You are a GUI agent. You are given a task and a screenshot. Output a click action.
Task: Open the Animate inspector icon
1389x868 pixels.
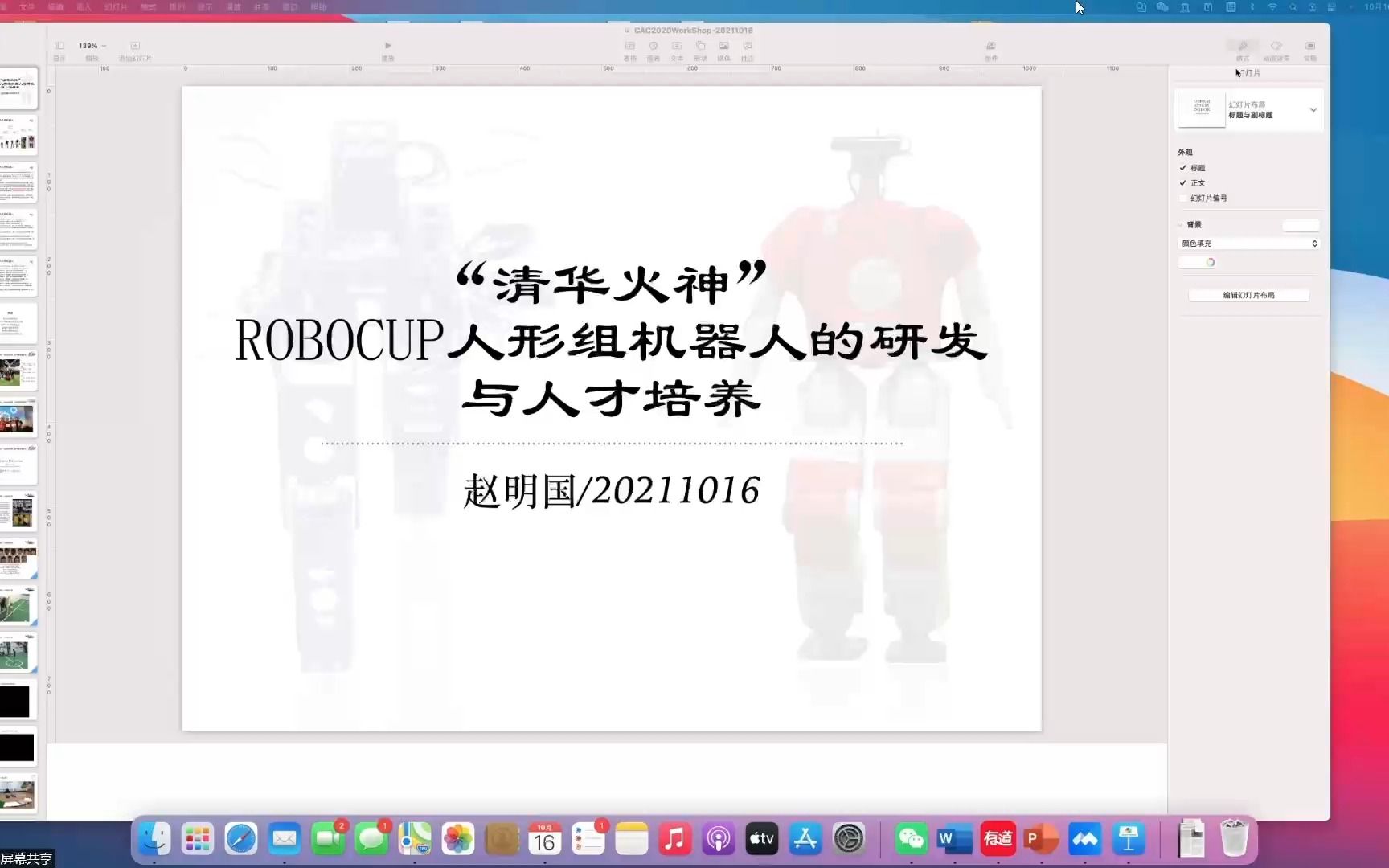(x=1276, y=46)
